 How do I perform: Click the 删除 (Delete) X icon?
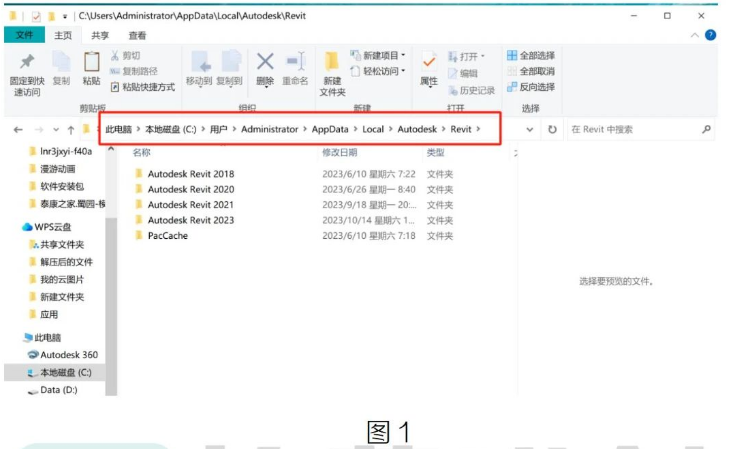pyautogui.click(x=265, y=61)
